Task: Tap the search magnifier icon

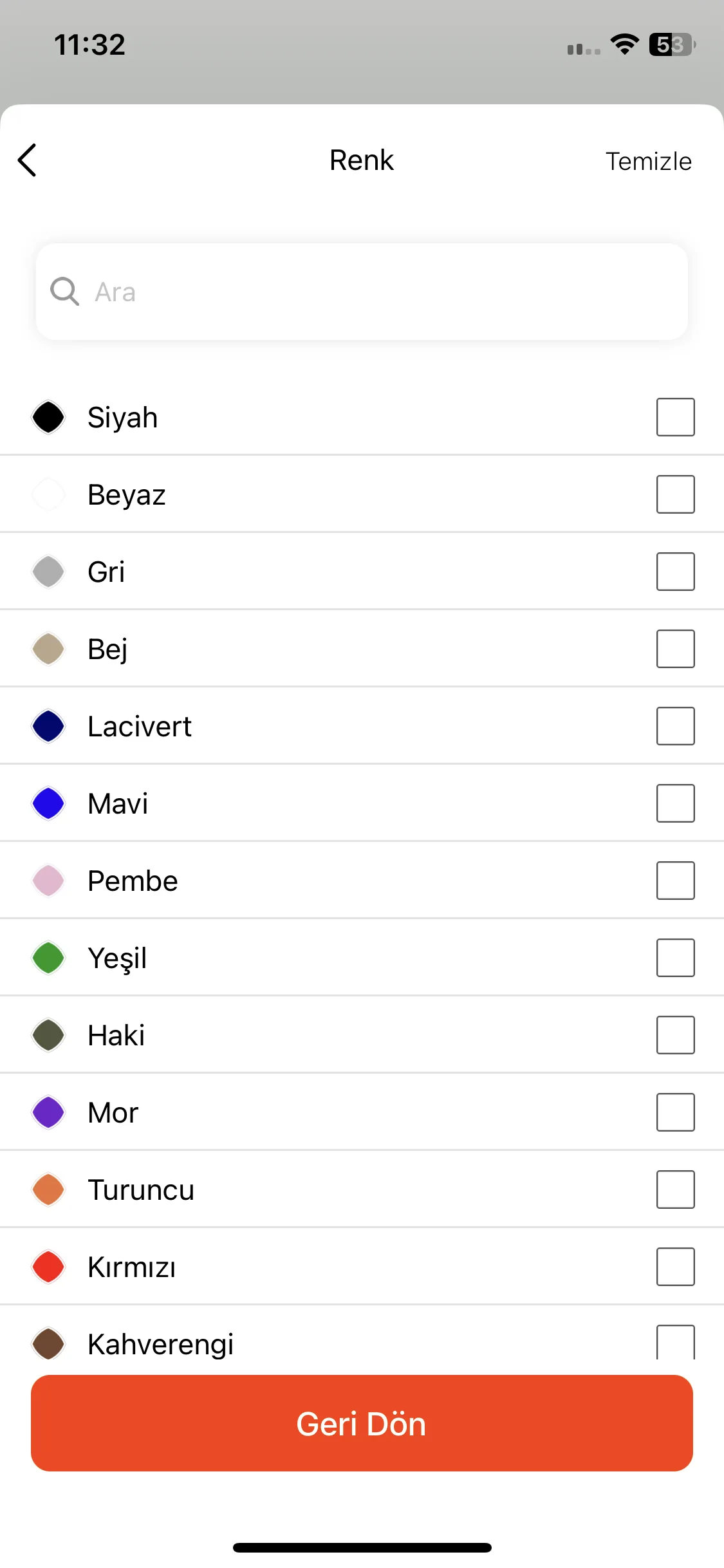Action: 64,292
